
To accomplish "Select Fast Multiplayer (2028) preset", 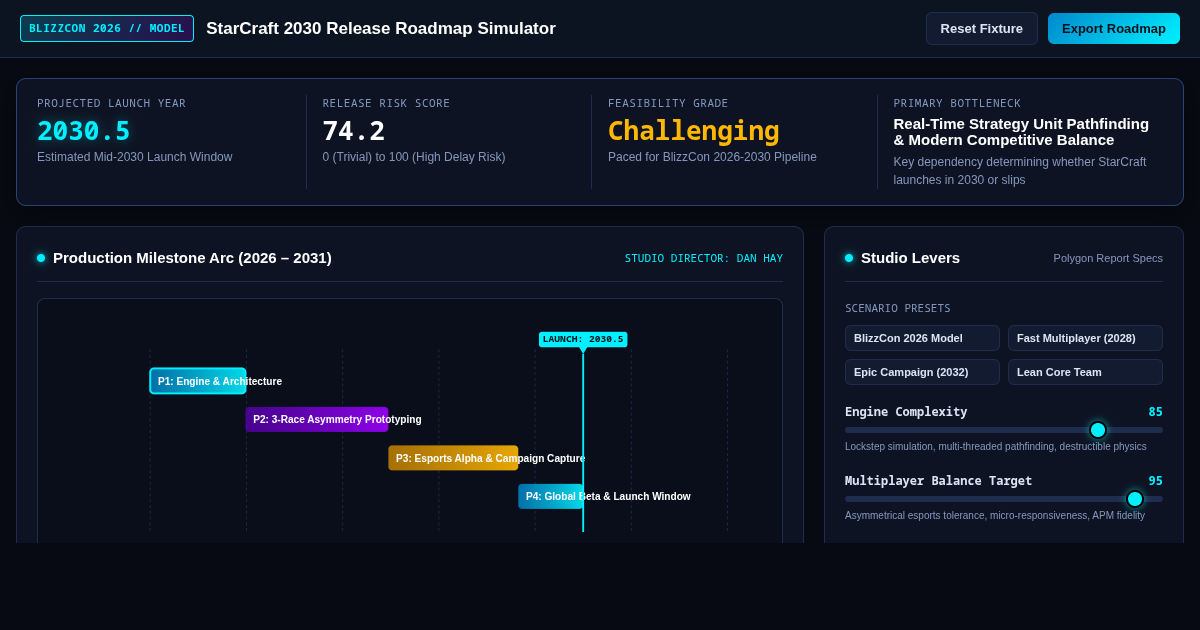I will point(1085,338).
